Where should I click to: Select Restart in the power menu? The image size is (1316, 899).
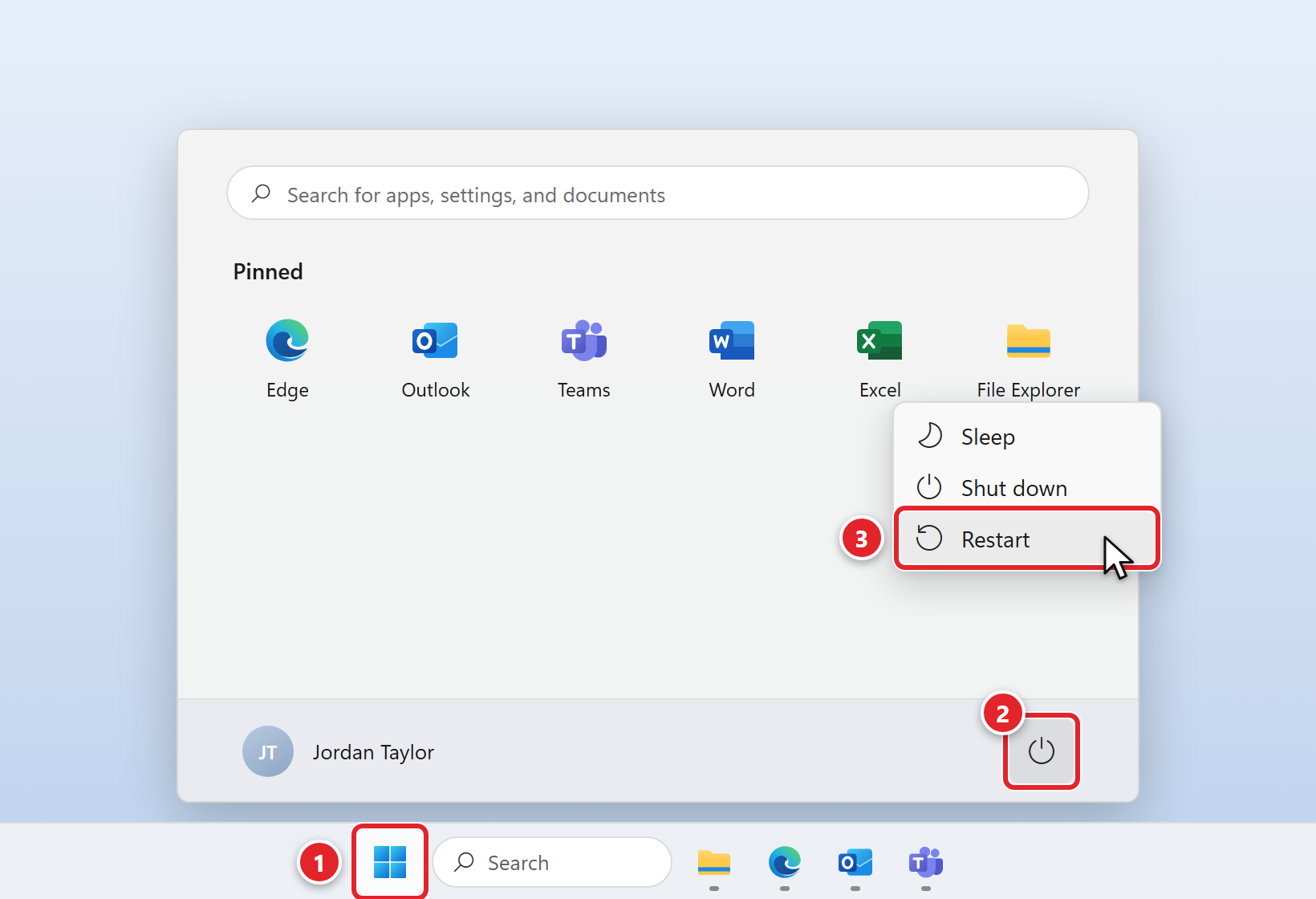tap(1027, 539)
